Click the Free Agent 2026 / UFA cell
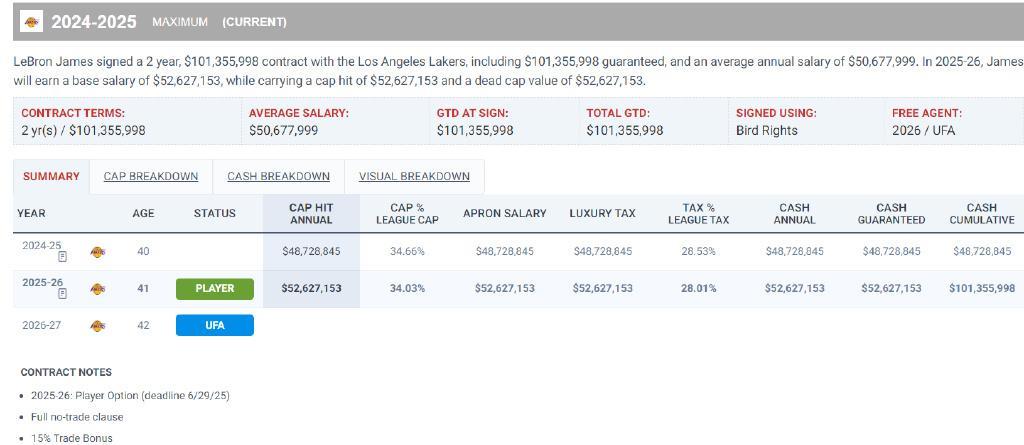Image resolution: width=1024 pixels, height=445 pixels. click(951, 122)
